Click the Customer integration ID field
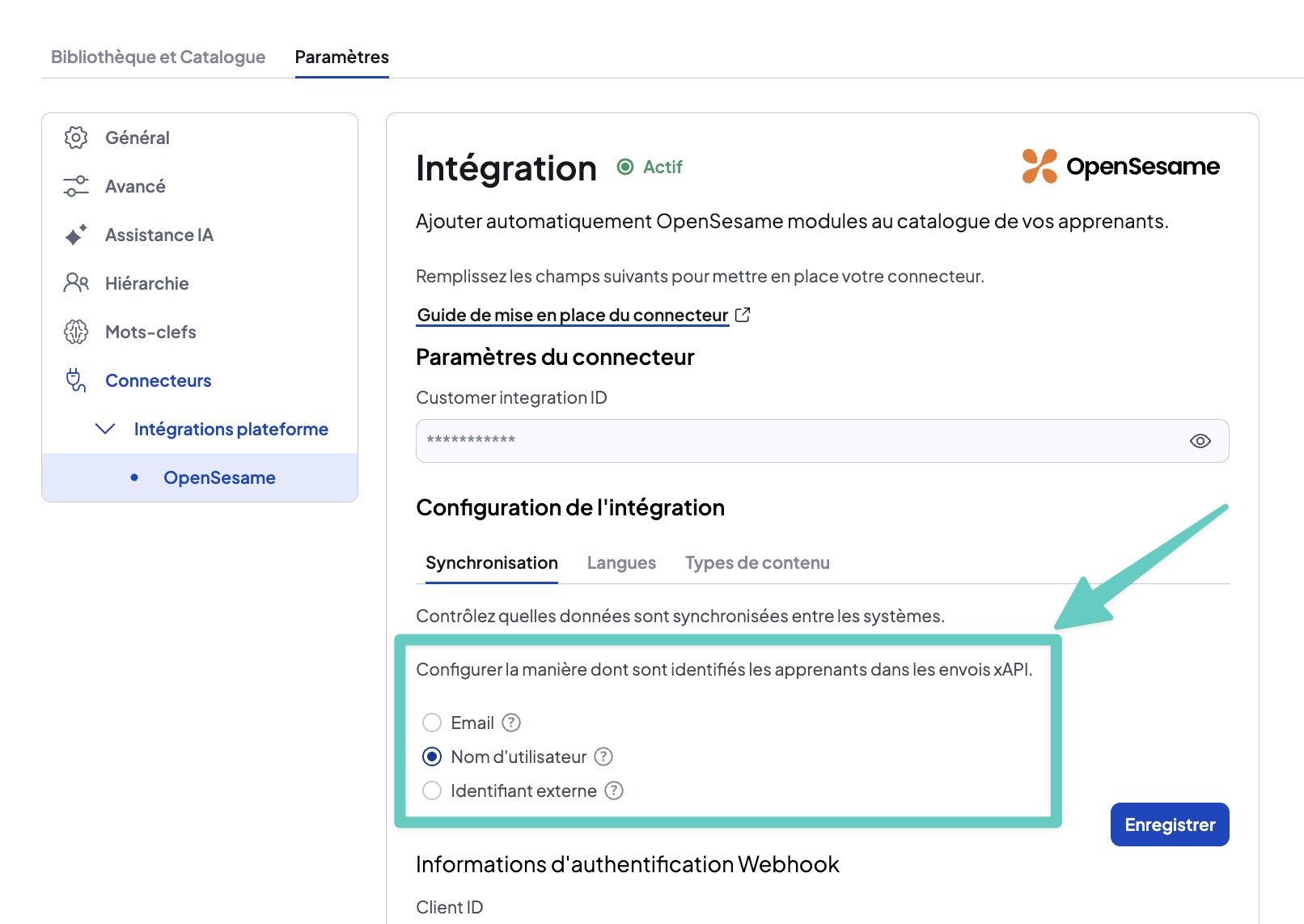 (823, 441)
